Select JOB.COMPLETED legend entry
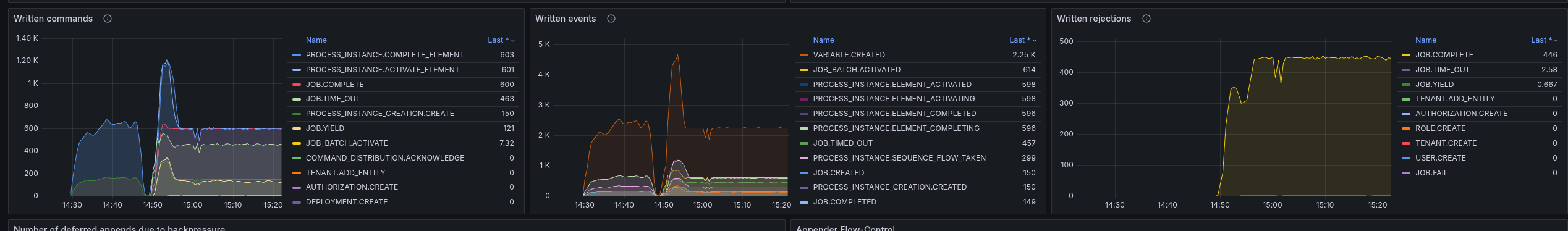Screen dimensions: 1568x231 (845, 202)
